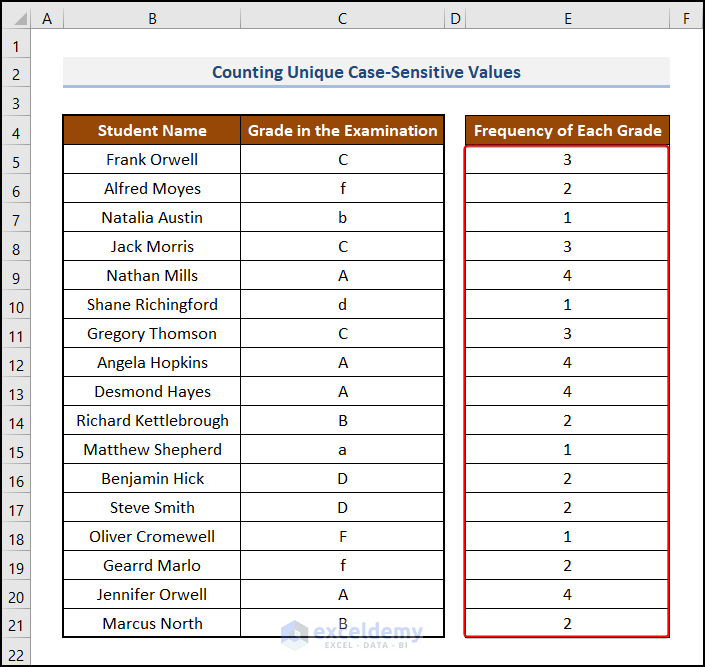Click frequency value 4 in row 9
705x667 pixels.
coord(567,276)
